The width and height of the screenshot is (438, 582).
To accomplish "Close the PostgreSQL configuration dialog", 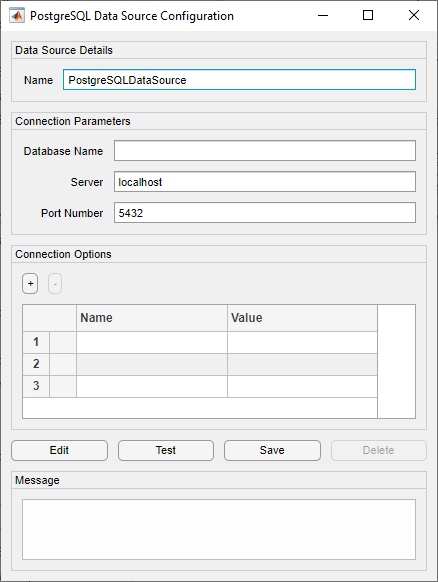I will click(x=414, y=16).
